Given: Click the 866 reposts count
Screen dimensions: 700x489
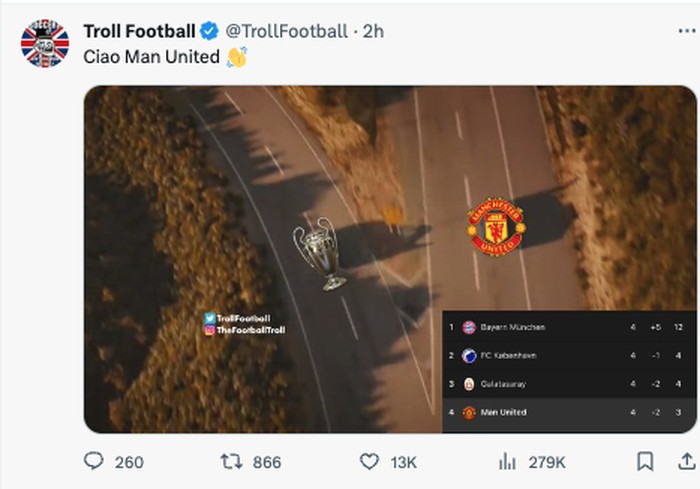Looking at the screenshot, I should (266, 462).
